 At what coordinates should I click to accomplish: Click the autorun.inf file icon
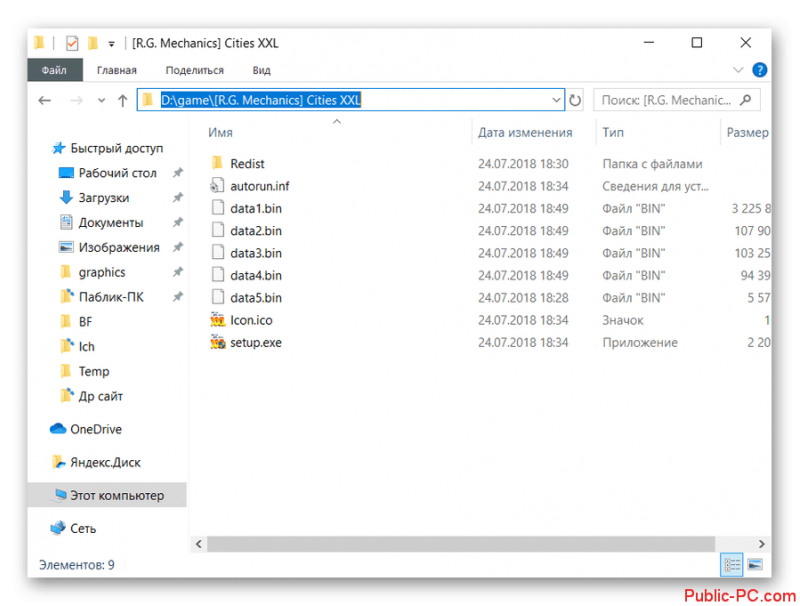(x=217, y=186)
